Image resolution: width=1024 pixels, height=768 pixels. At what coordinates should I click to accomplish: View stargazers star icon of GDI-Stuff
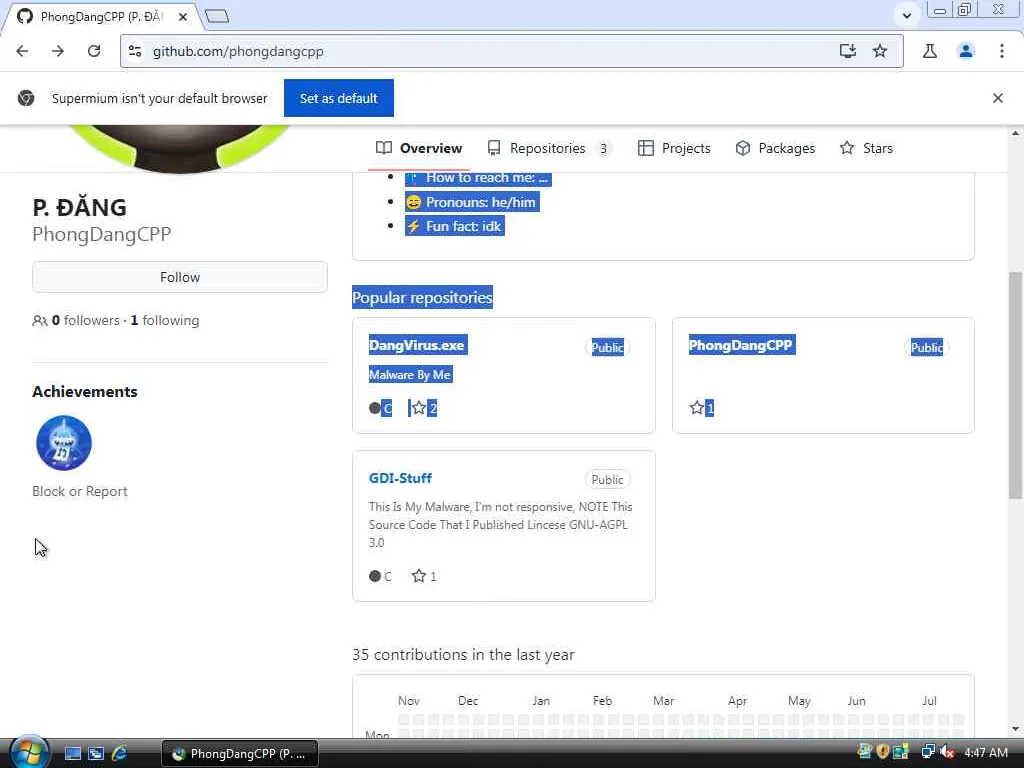[x=419, y=576]
